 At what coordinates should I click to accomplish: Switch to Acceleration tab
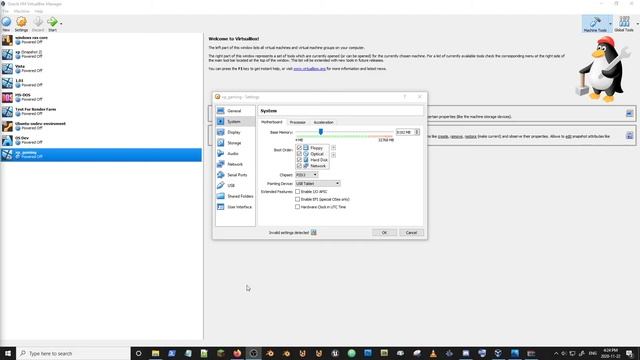tap(323, 122)
